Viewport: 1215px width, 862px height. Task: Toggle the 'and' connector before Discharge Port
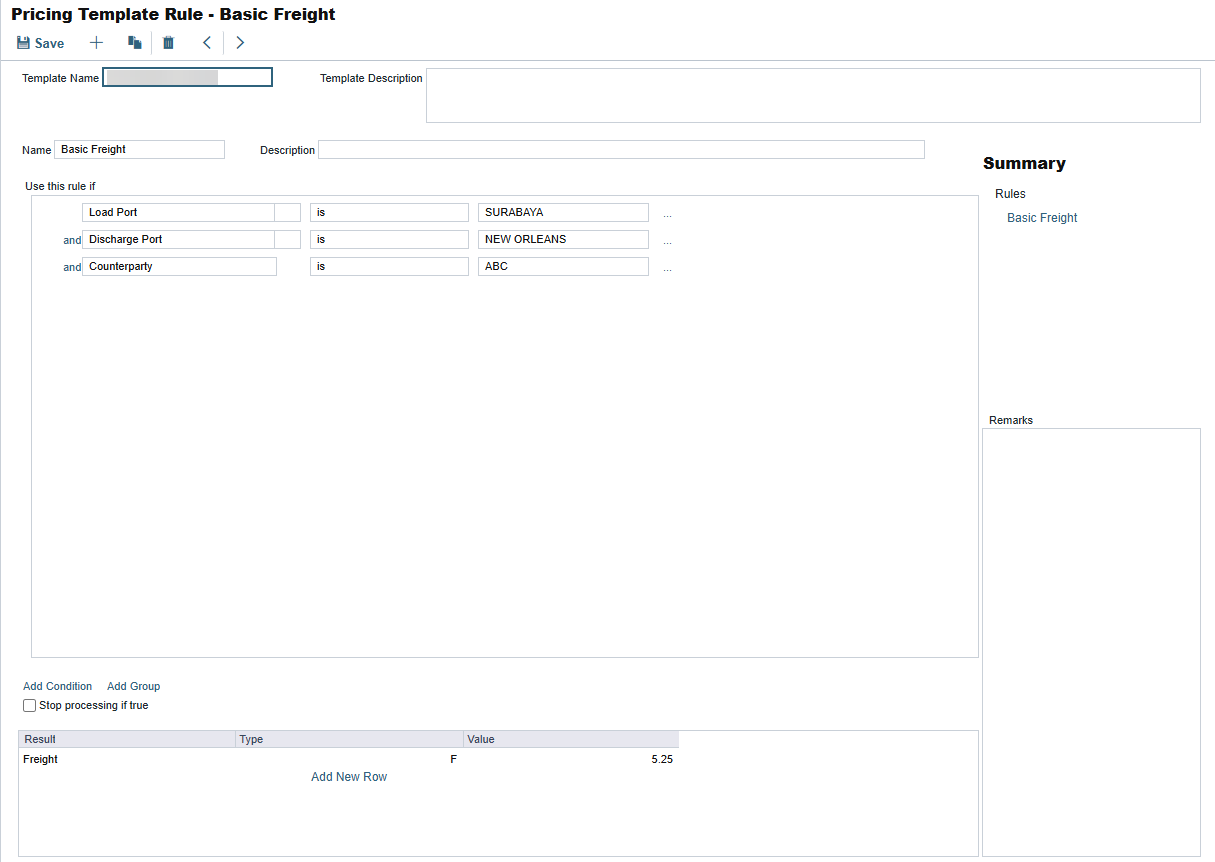pos(72,241)
